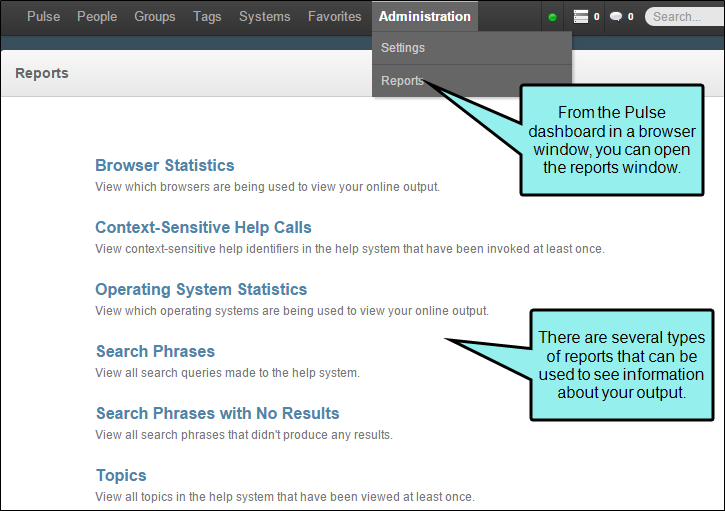725x511 pixels.
Task: Open the Groups section
Action: [x=155, y=17]
